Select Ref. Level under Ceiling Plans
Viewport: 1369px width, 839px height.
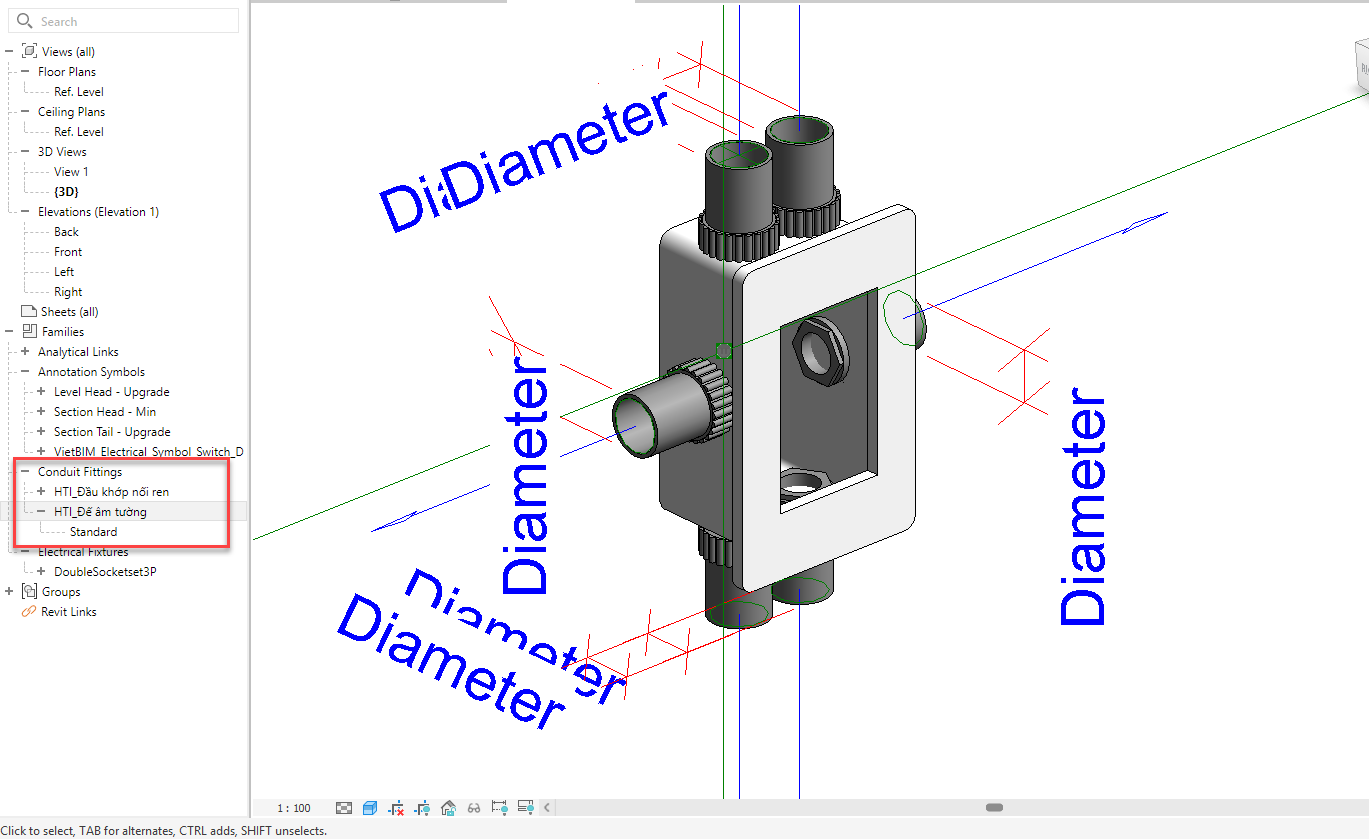tap(79, 131)
